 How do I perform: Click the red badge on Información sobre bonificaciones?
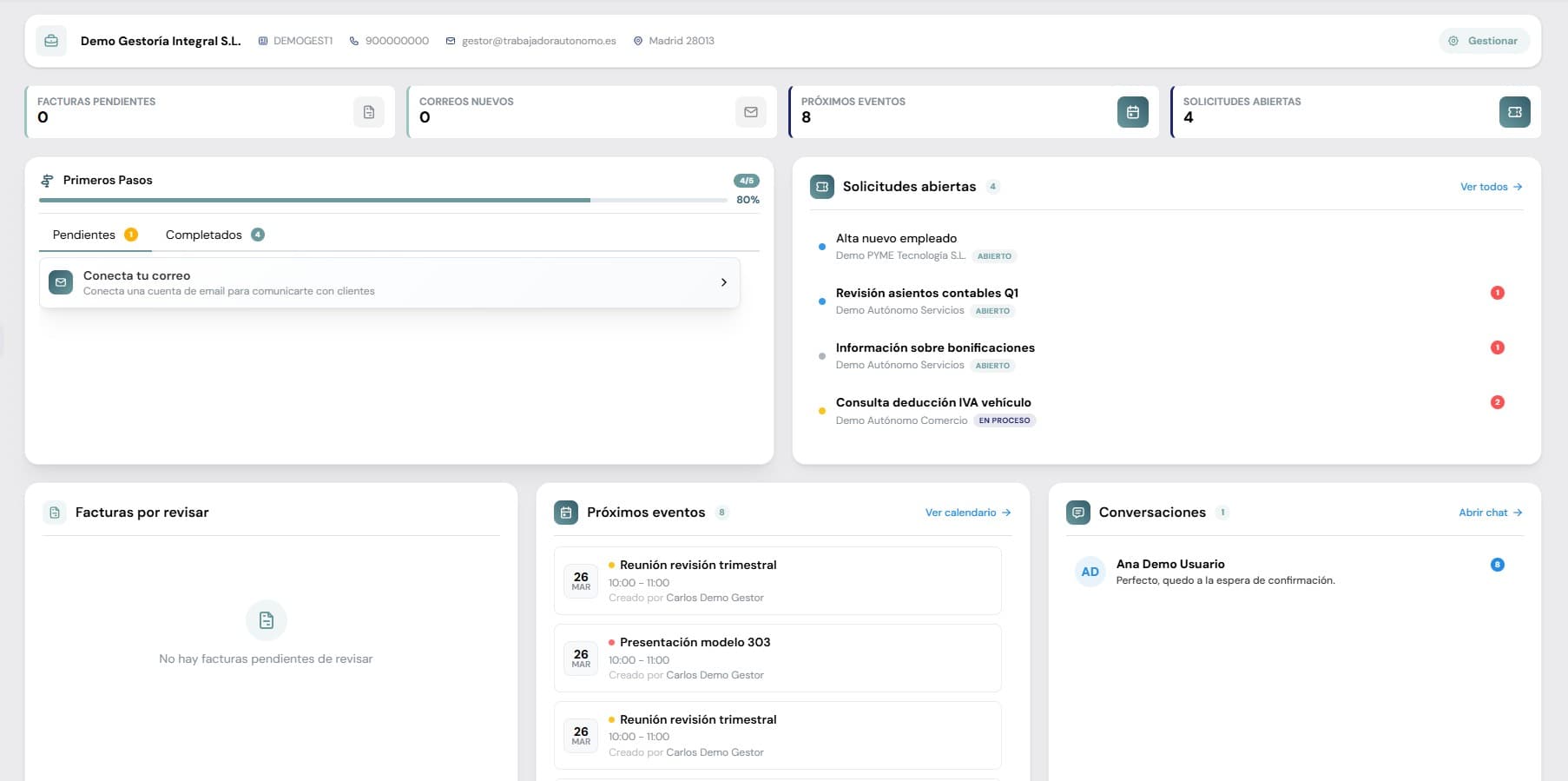pyautogui.click(x=1498, y=347)
